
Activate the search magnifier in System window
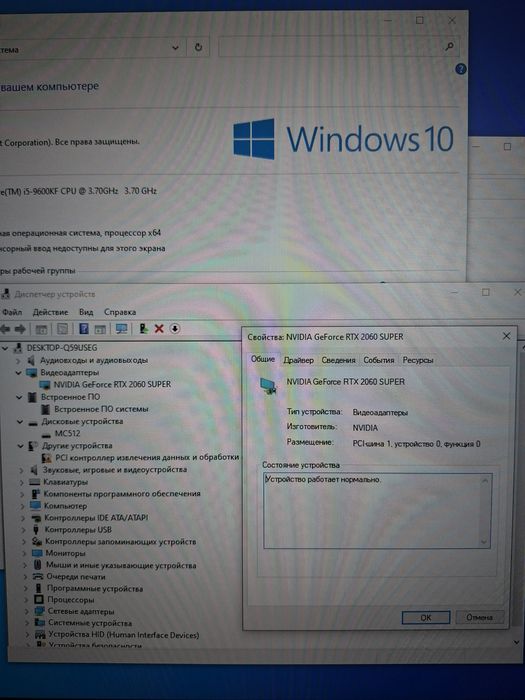pyautogui.click(x=450, y=46)
